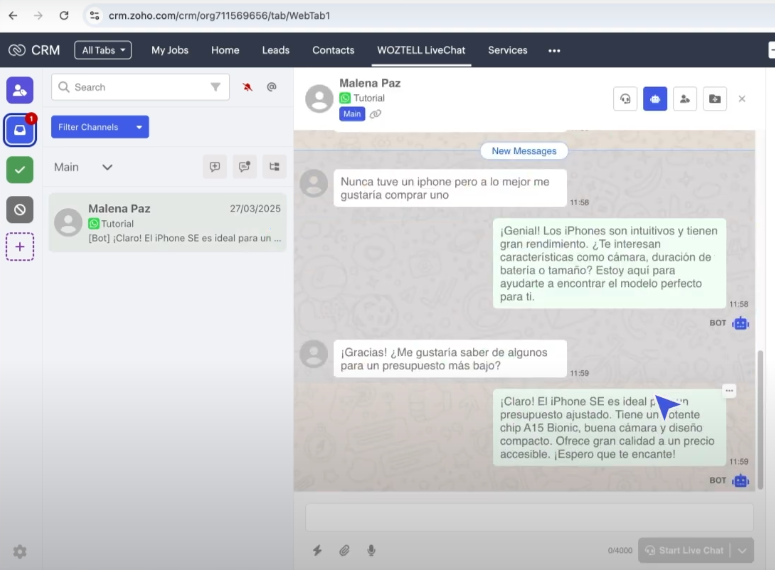
Task: Open the Leads tab
Action: click(x=275, y=50)
